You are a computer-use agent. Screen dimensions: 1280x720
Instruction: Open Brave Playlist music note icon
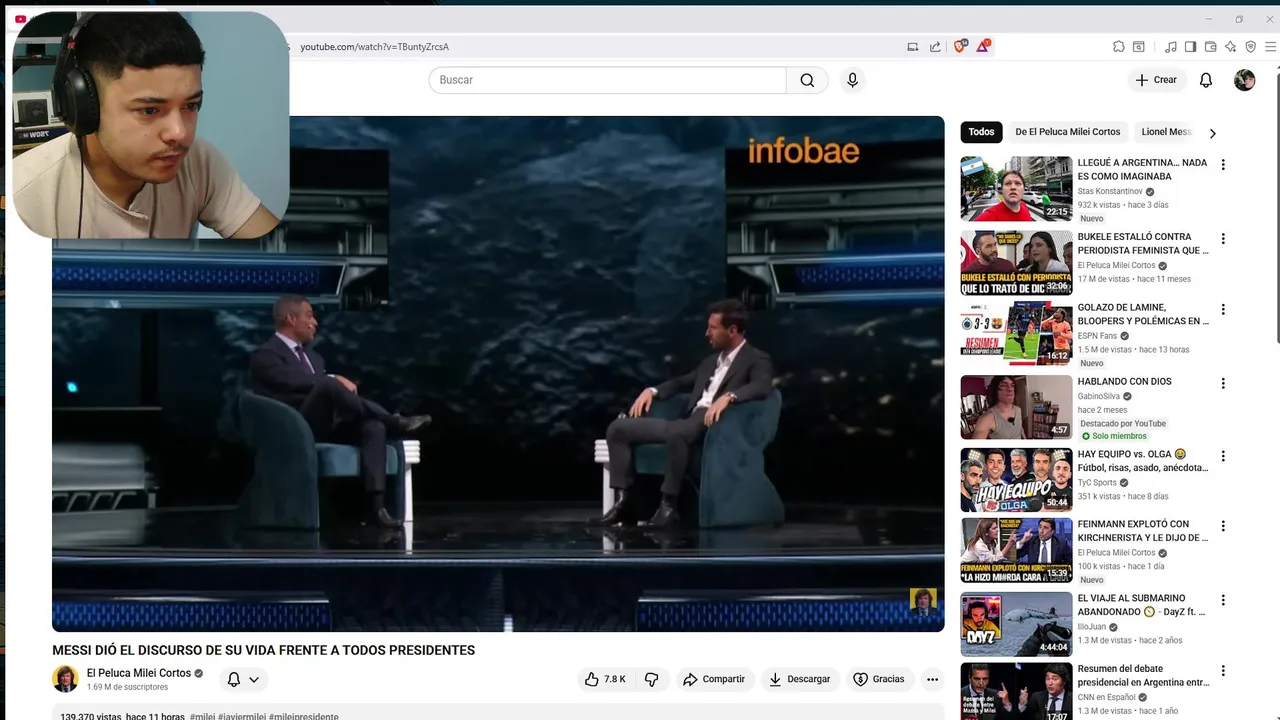tap(1171, 46)
